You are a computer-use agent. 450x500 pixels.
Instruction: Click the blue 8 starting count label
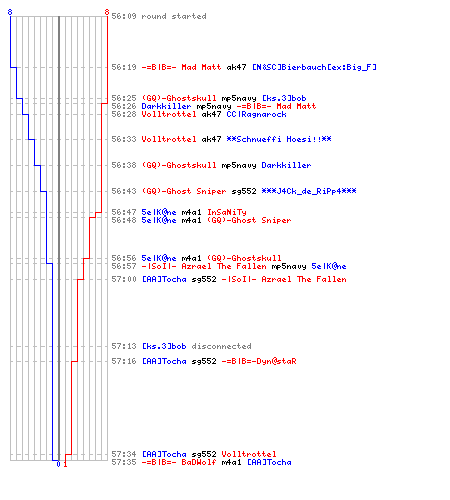[x=10, y=12]
